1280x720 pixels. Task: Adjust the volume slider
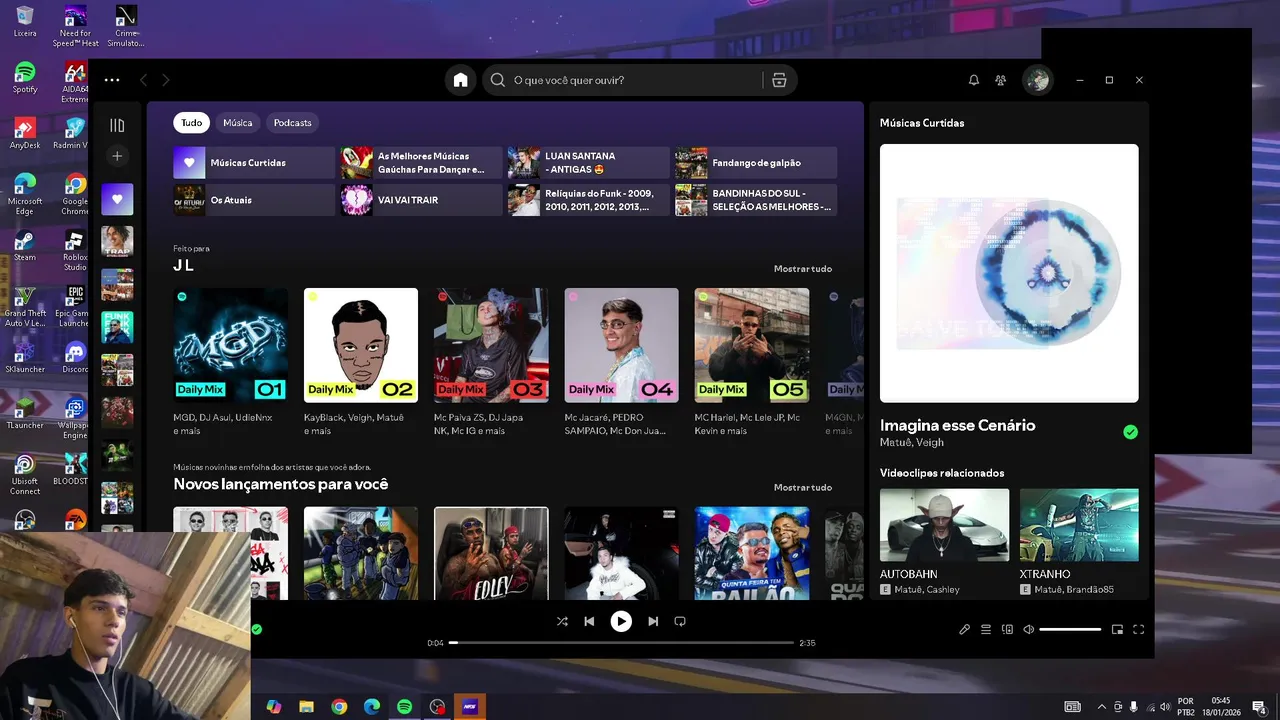pos(1070,630)
